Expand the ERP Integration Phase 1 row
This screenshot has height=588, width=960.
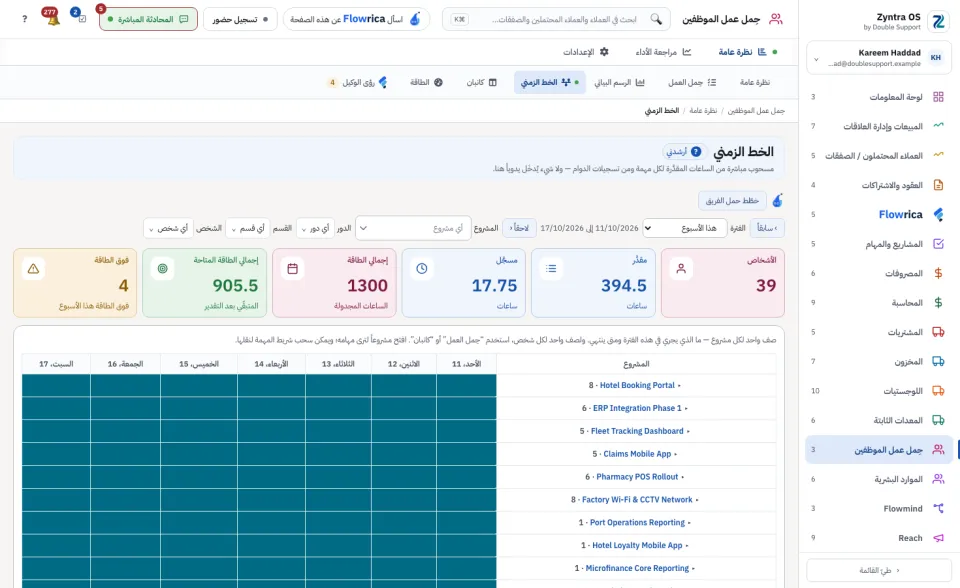click(x=686, y=408)
